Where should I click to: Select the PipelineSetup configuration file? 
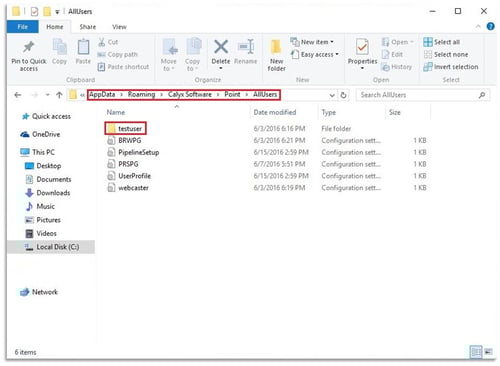(x=133, y=152)
